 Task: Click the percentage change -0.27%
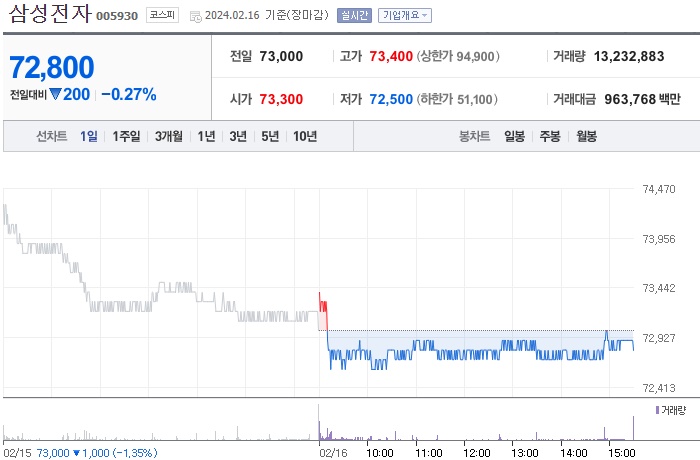tap(129, 95)
